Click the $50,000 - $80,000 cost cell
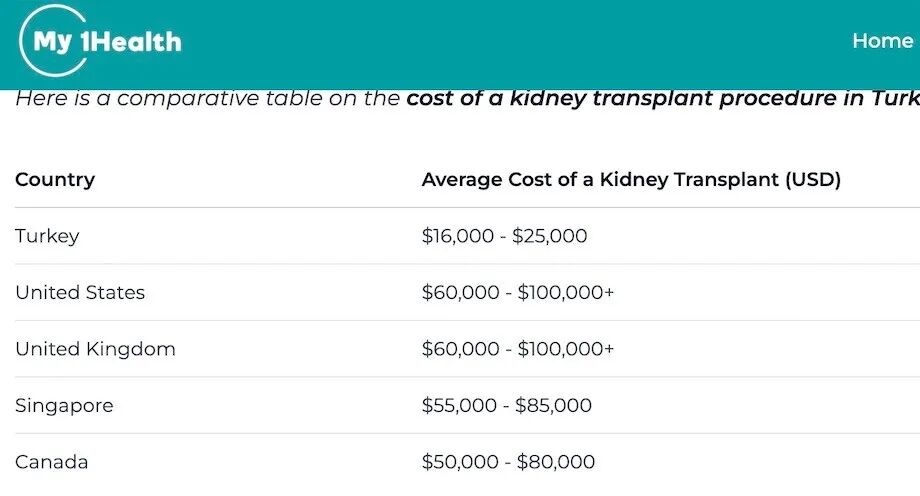The image size is (920, 496). click(x=508, y=462)
